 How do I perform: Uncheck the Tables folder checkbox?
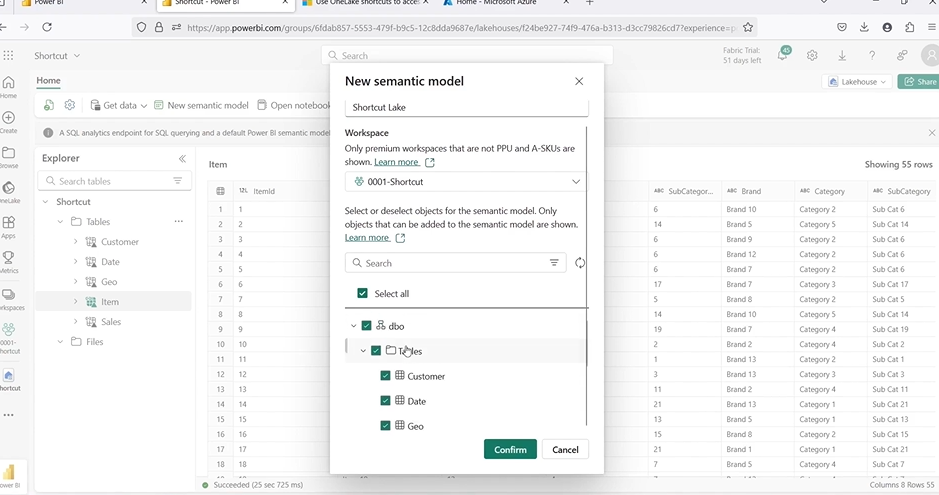point(375,351)
